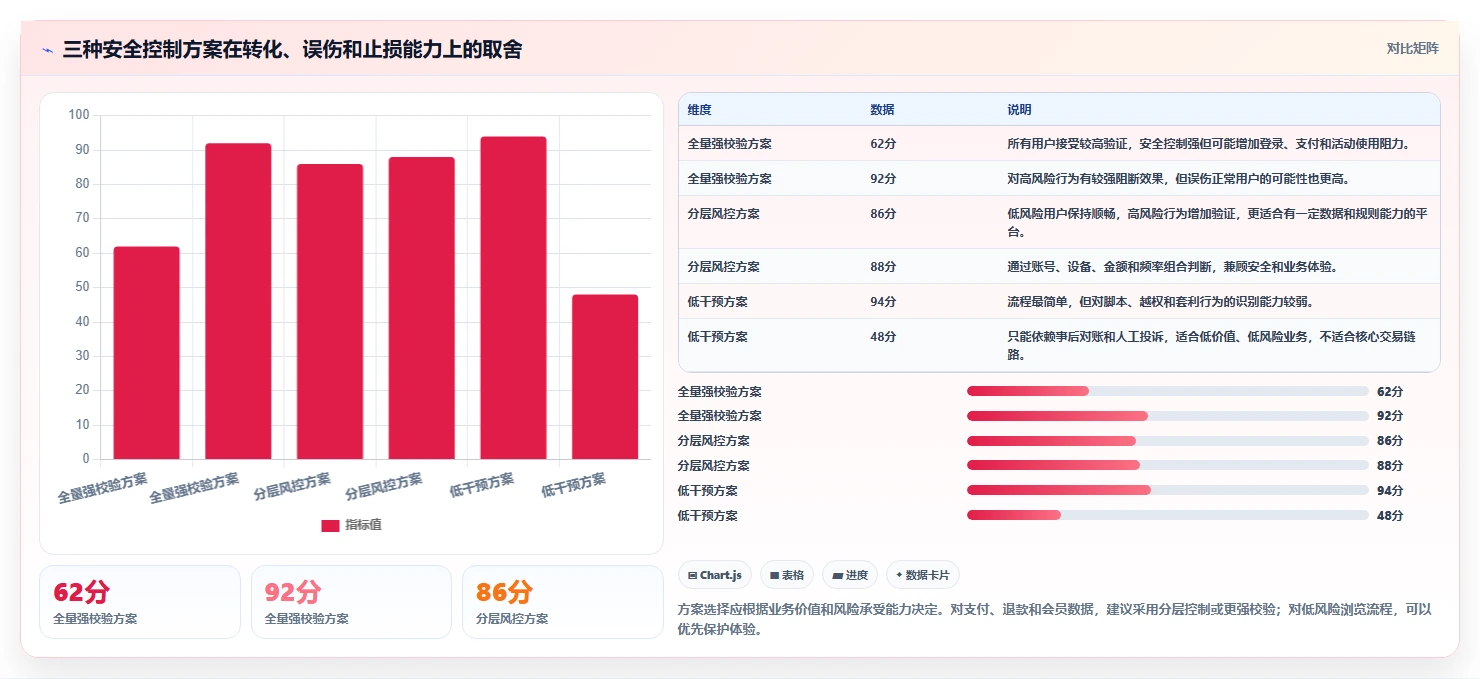The height and width of the screenshot is (679, 1480).
Task: Click the table description starting 流程最简单
Action: click(1160, 301)
